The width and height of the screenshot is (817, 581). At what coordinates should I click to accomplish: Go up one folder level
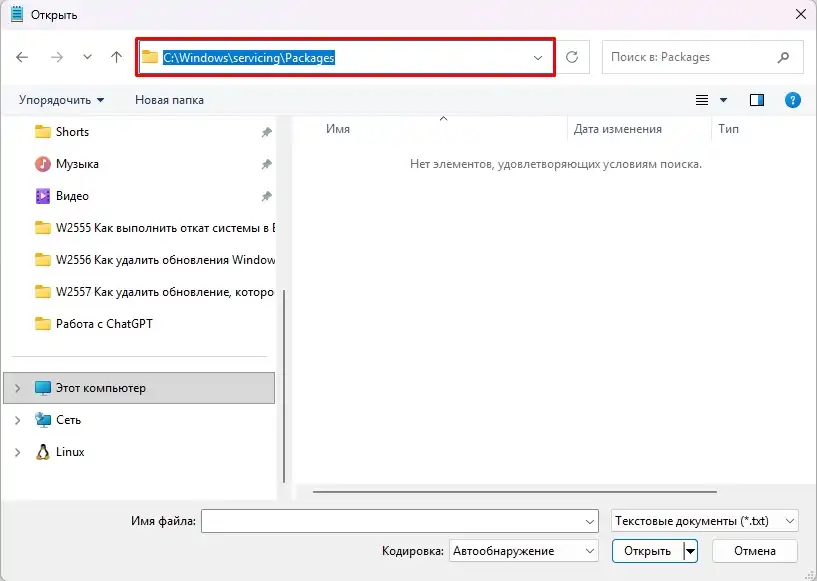pyautogui.click(x=116, y=57)
